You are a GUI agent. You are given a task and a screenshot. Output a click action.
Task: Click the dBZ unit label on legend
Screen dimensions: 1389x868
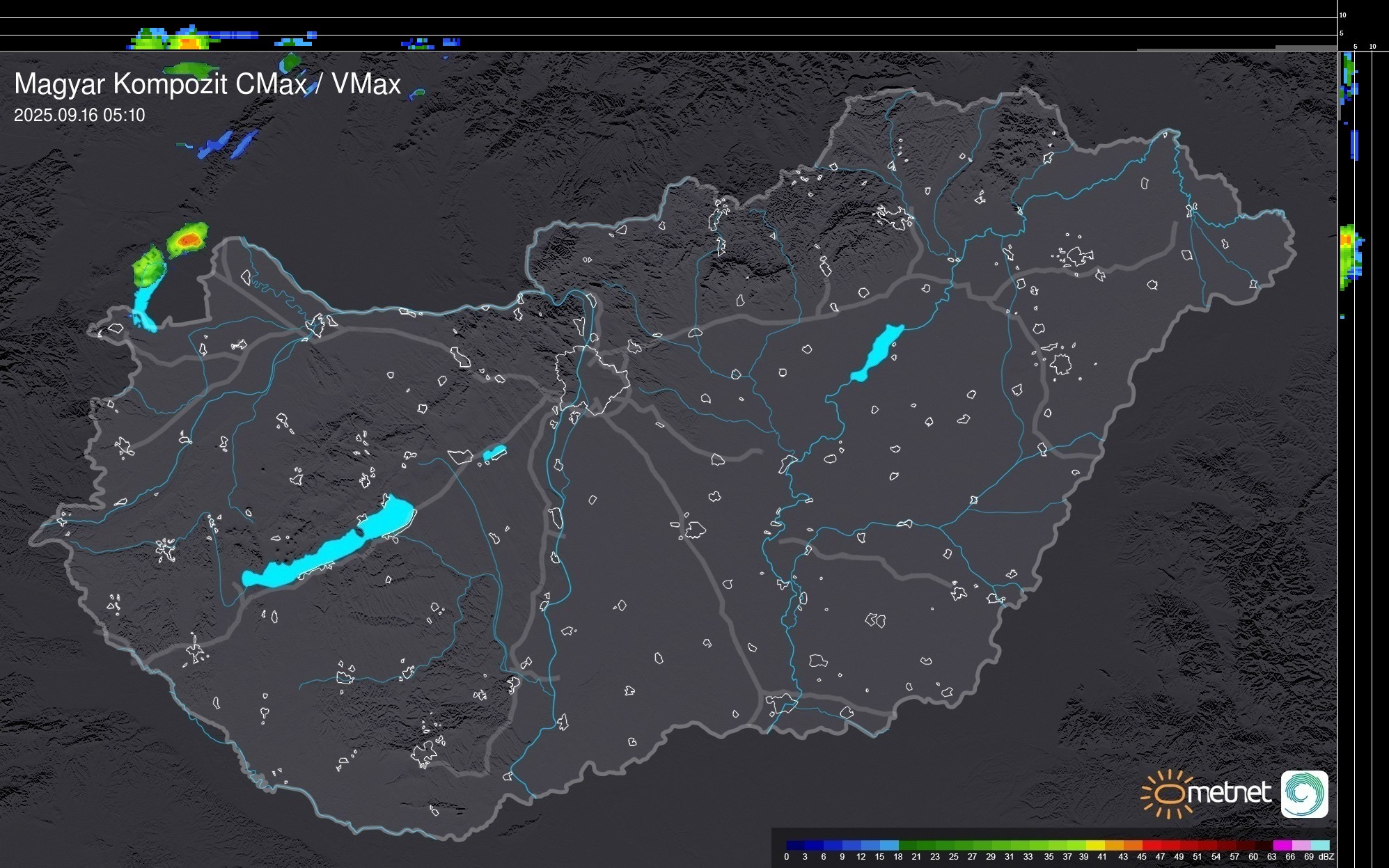point(1326,857)
